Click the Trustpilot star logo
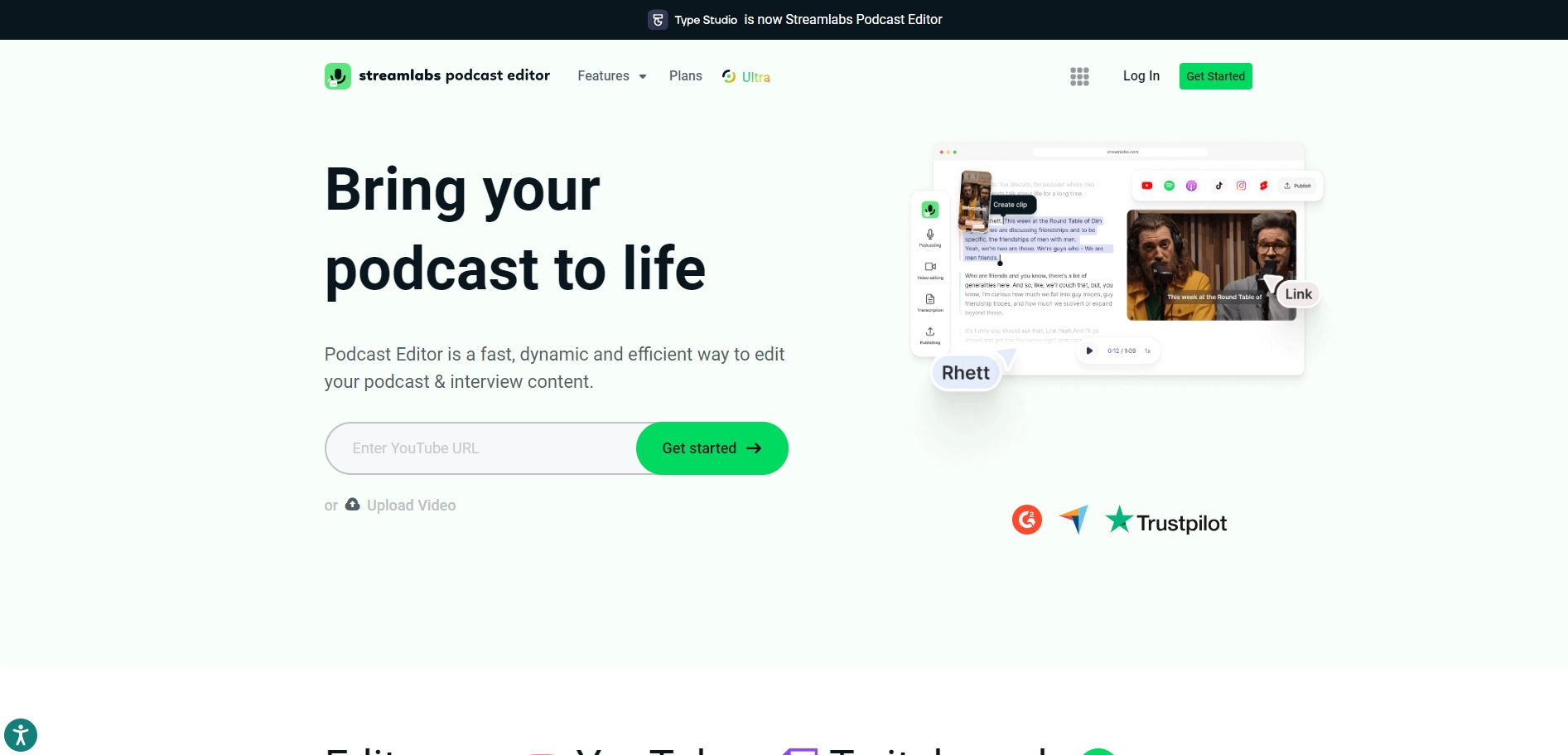 [x=1118, y=520]
